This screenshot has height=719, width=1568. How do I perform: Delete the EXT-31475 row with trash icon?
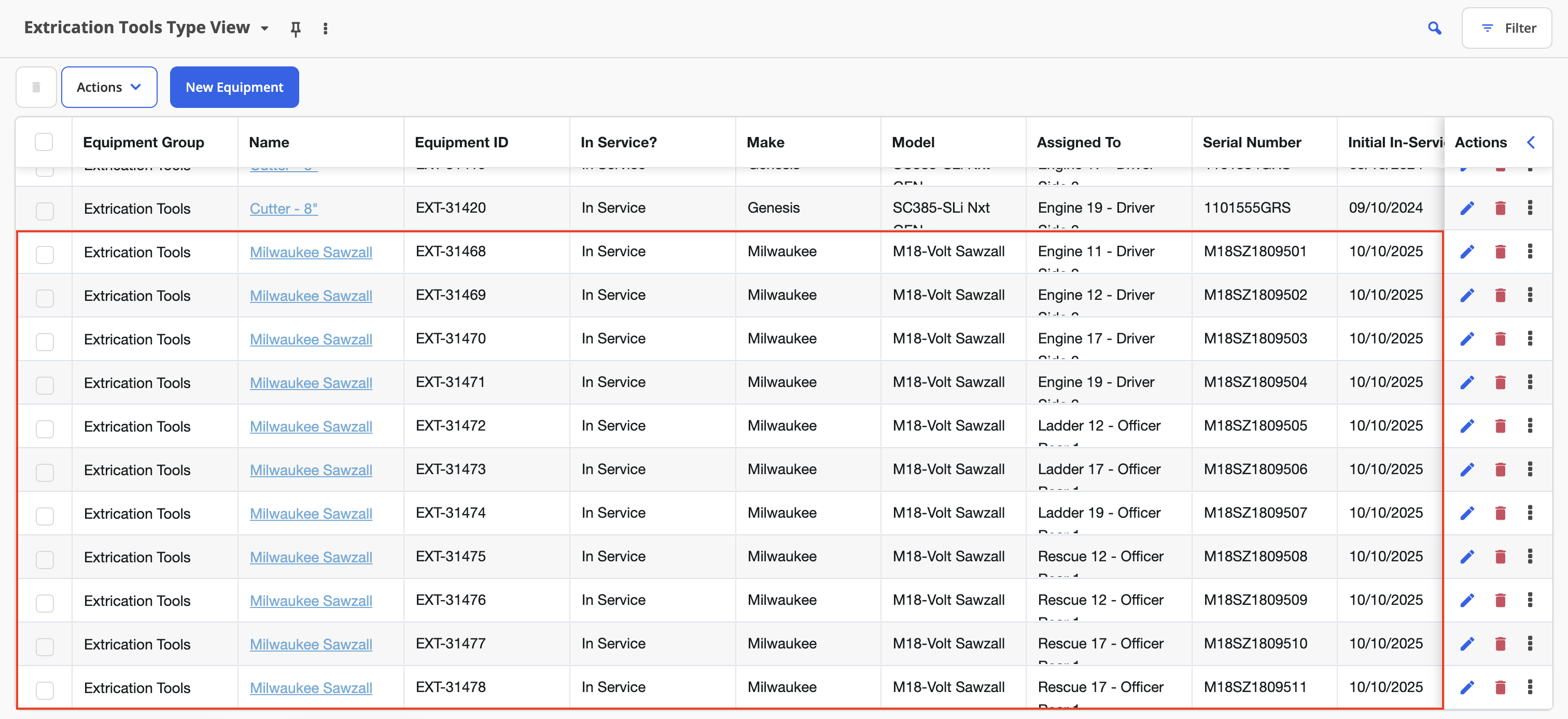[x=1500, y=557]
